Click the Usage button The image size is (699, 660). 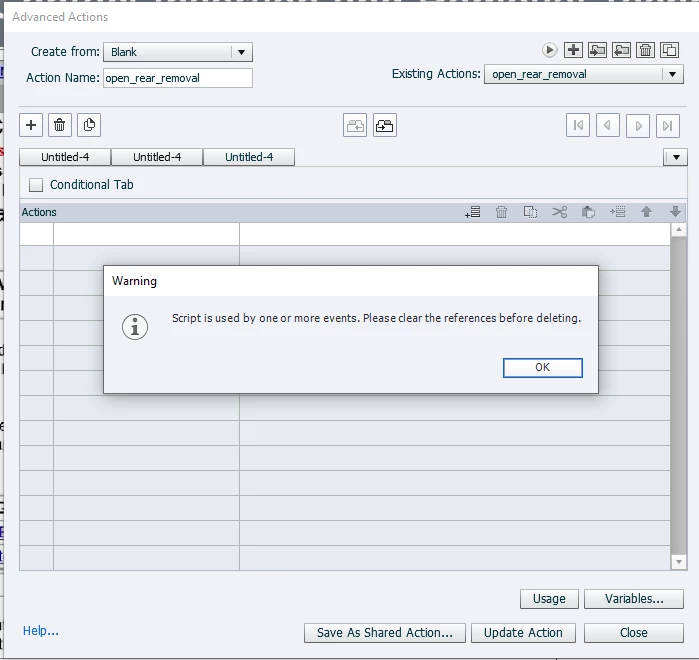(x=549, y=599)
